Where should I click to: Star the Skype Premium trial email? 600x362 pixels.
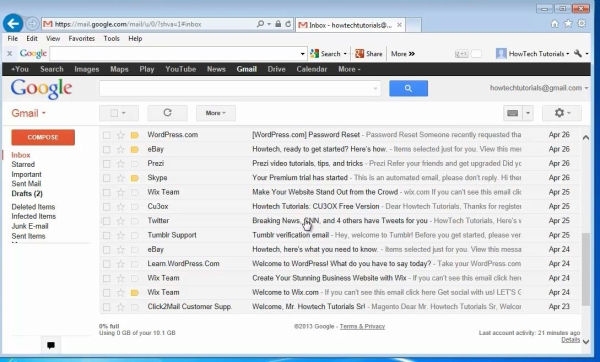coord(121,178)
